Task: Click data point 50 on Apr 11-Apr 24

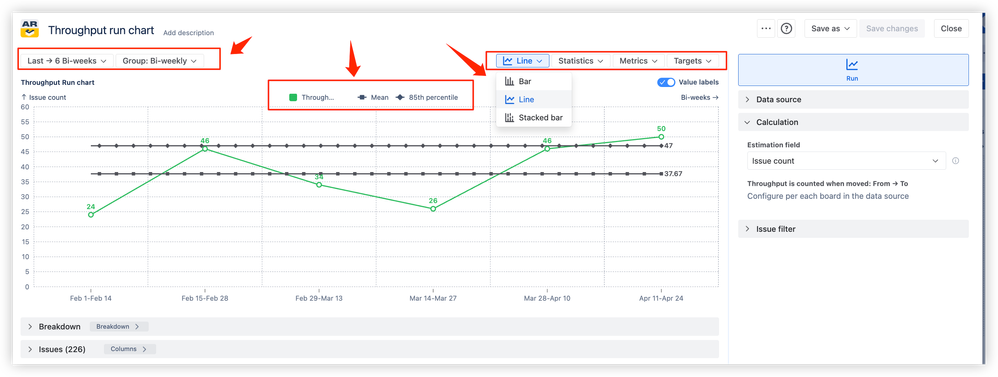Action: [x=661, y=137]
